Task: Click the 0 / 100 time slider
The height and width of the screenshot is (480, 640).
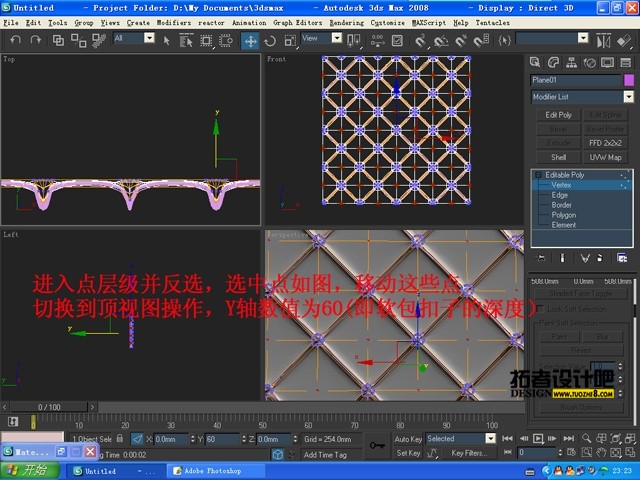Action: pyautogui.click(x=49, y=407)
